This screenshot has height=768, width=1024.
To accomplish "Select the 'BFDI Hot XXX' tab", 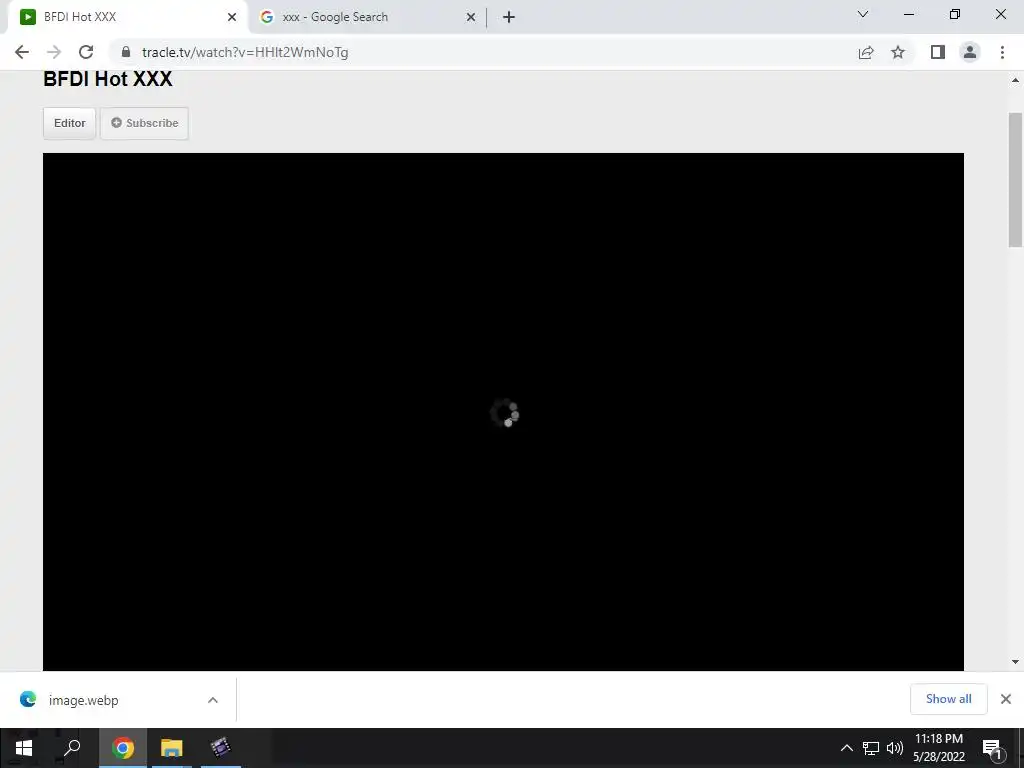I will [127, 17].
